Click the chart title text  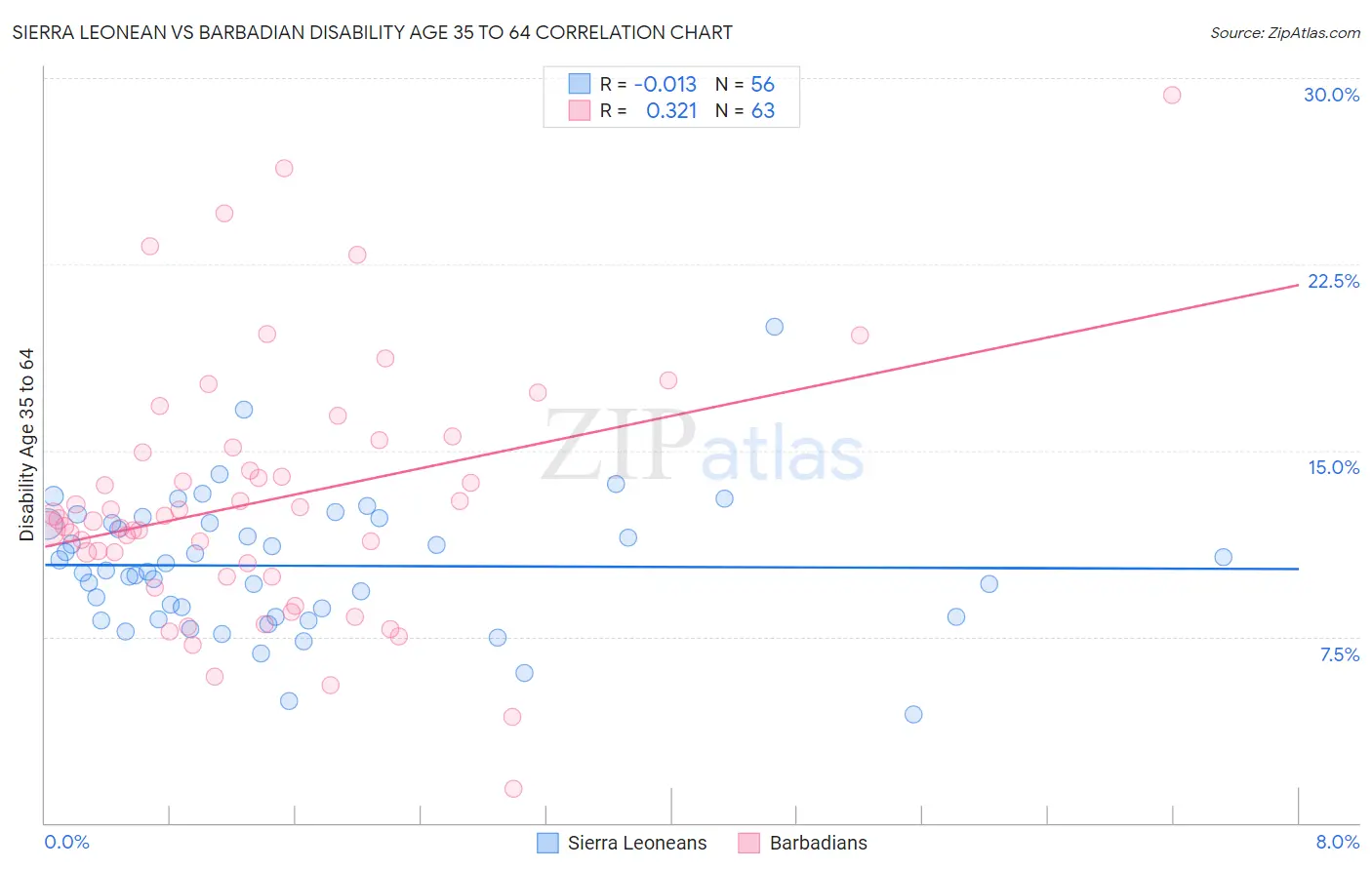coord(372,32)
